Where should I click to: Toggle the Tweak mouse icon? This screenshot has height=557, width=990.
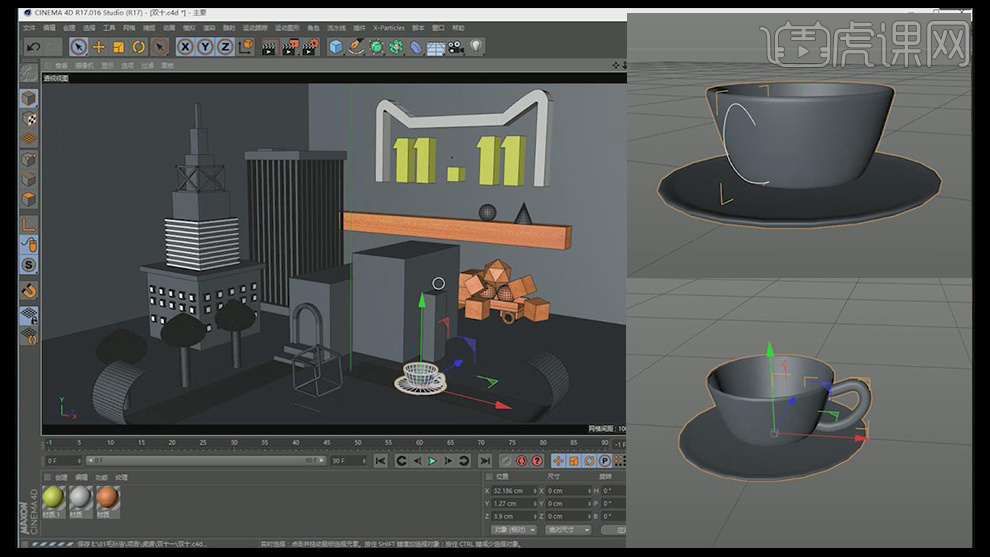tap(29, 244)
